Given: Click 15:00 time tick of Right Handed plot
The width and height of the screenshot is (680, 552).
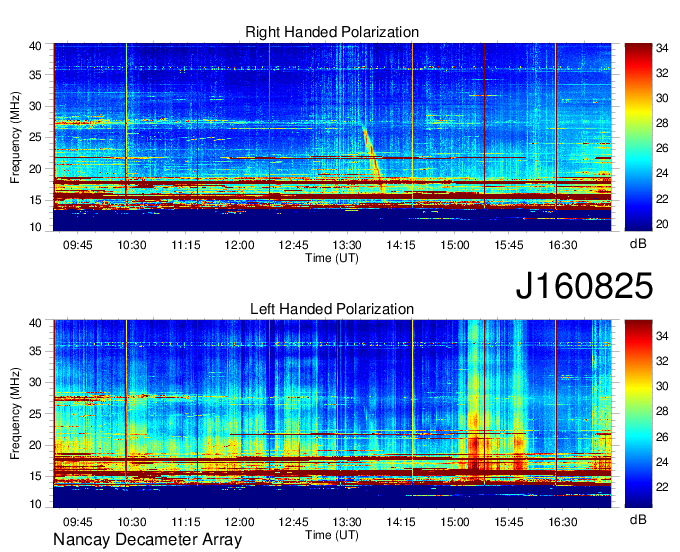Looking at the screenshot, I should tap(455, 245).
